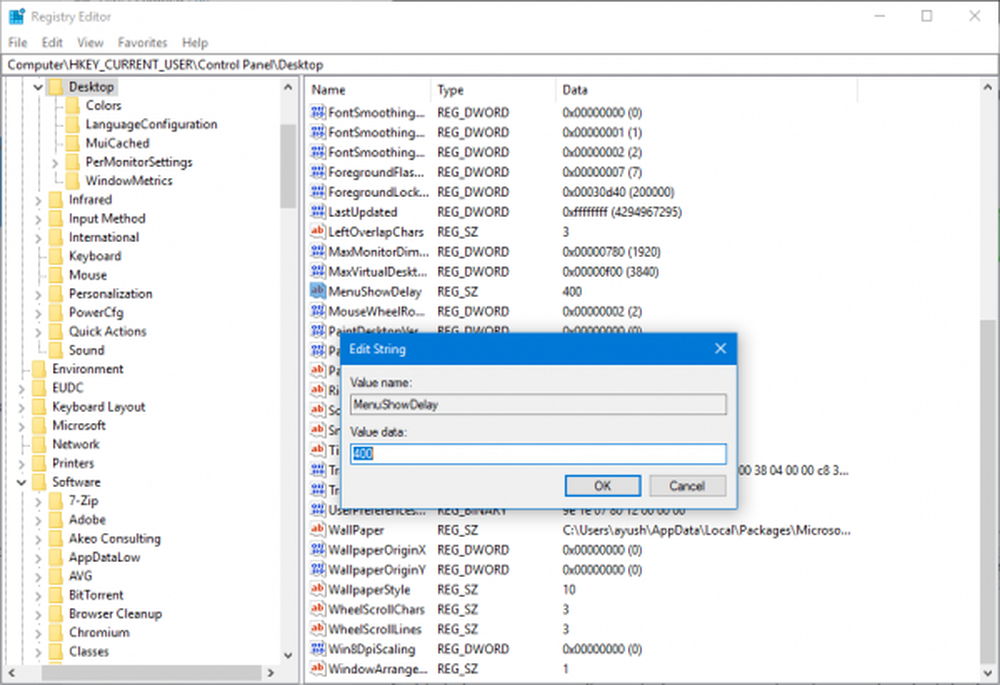
Task: Cancel the Edit String dialog
Action: [687, 486]
